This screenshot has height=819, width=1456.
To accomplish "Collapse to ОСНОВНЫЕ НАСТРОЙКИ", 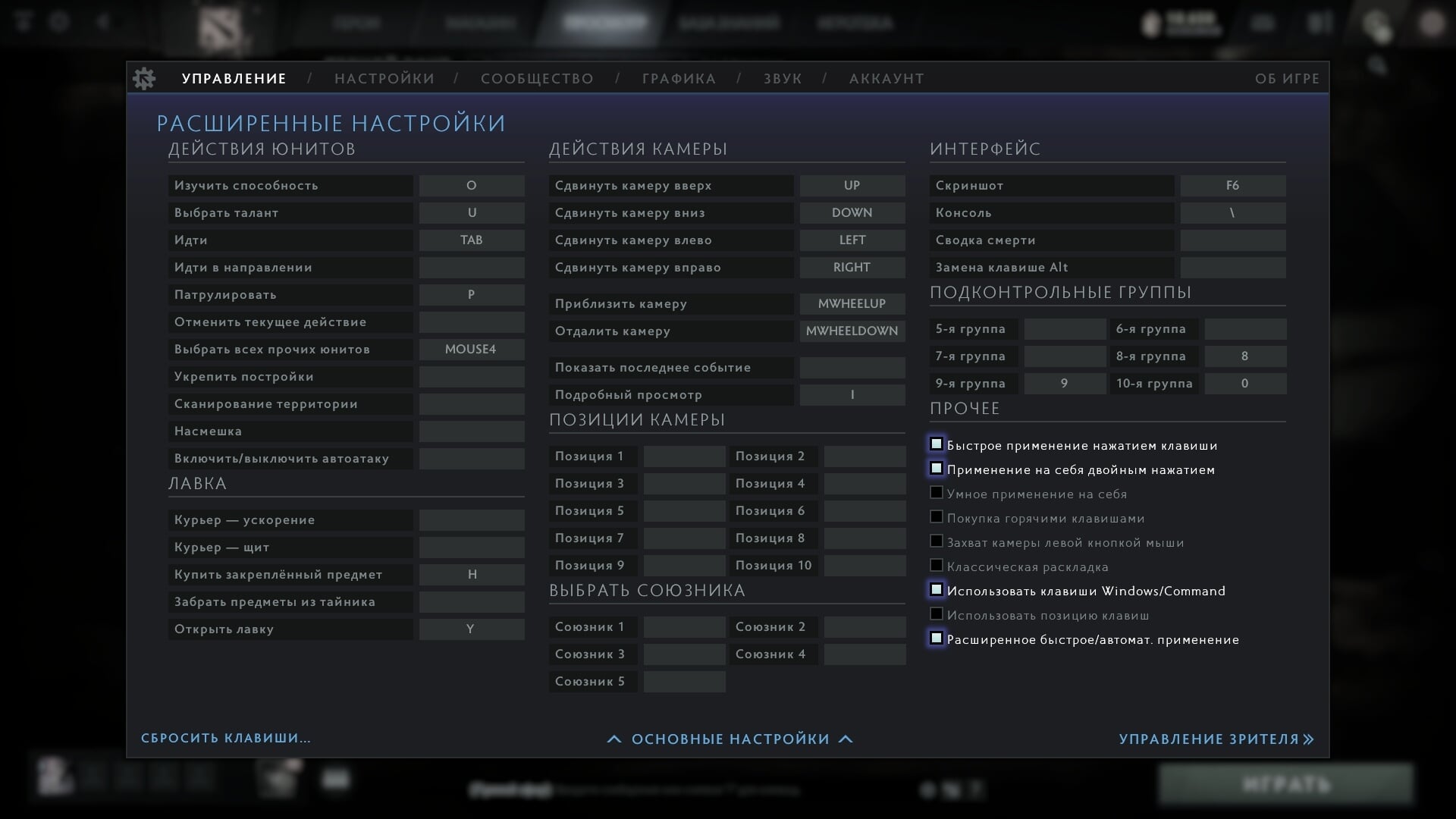I will pos(730,739).
